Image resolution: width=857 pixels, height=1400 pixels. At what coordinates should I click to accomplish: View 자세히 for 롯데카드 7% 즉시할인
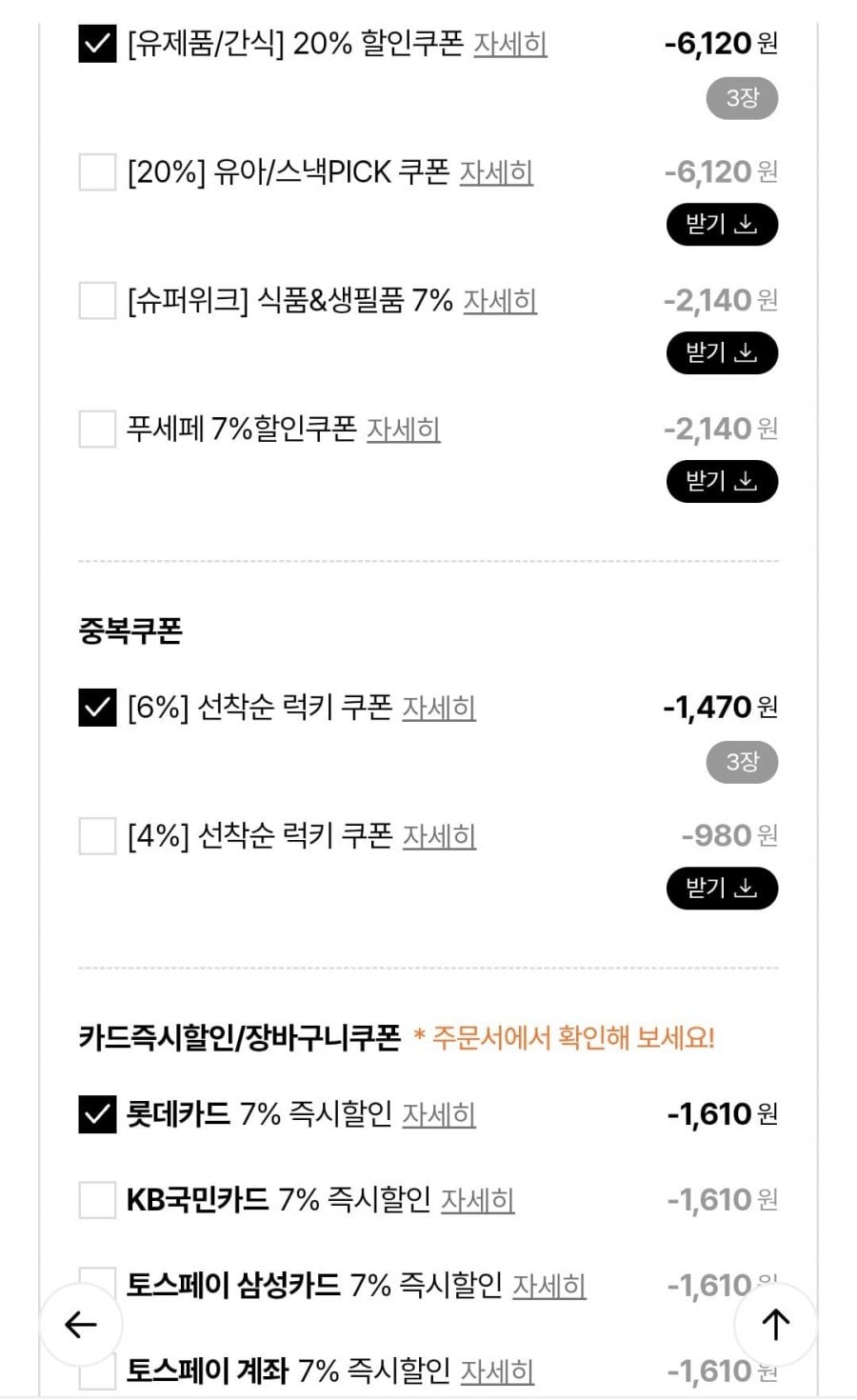[x=439, y=1114]
